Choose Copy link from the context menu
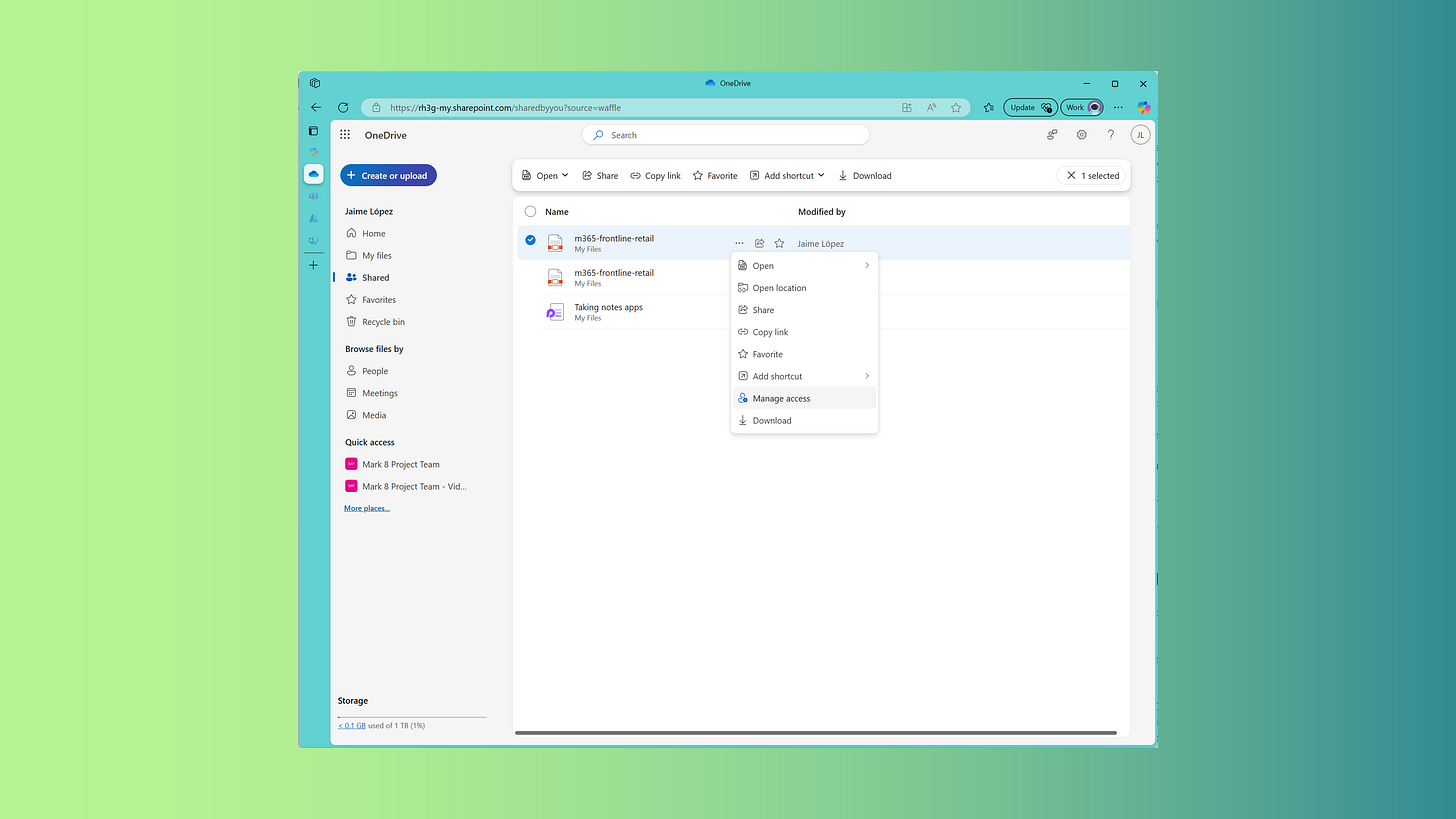 pyautogui.click(x=804, y=332)
